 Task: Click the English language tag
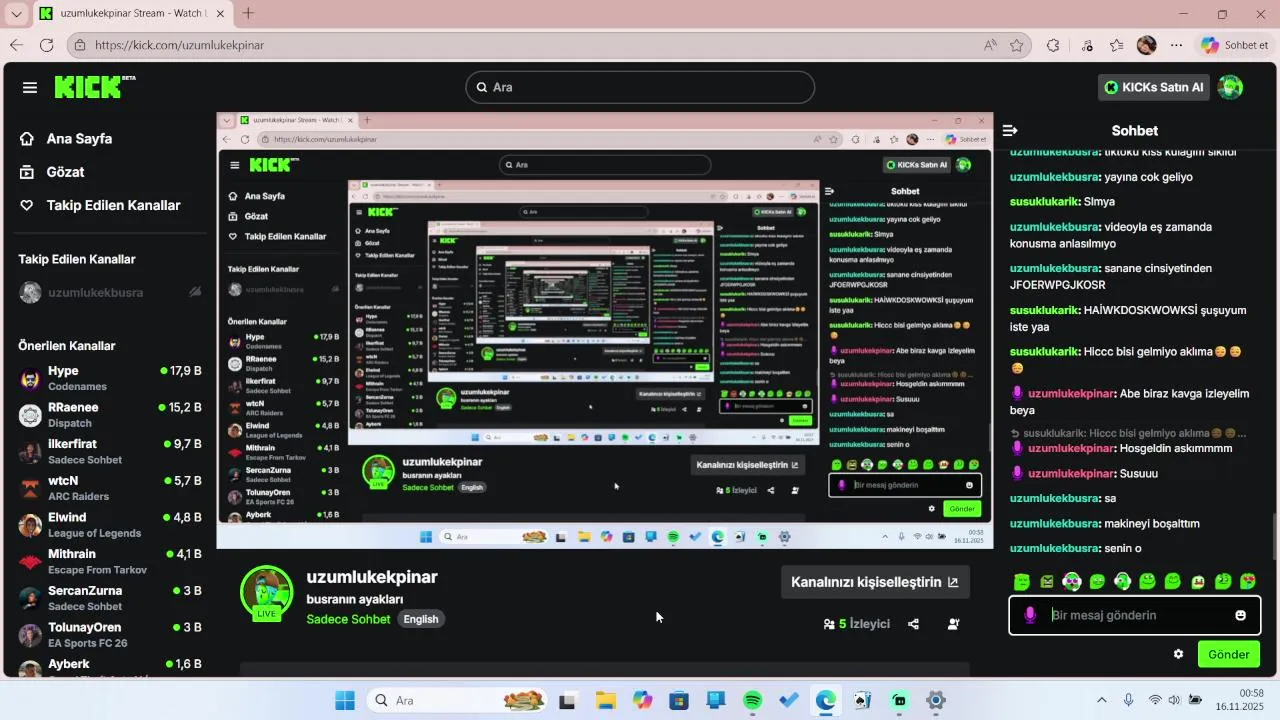click(x=420, y=619)
